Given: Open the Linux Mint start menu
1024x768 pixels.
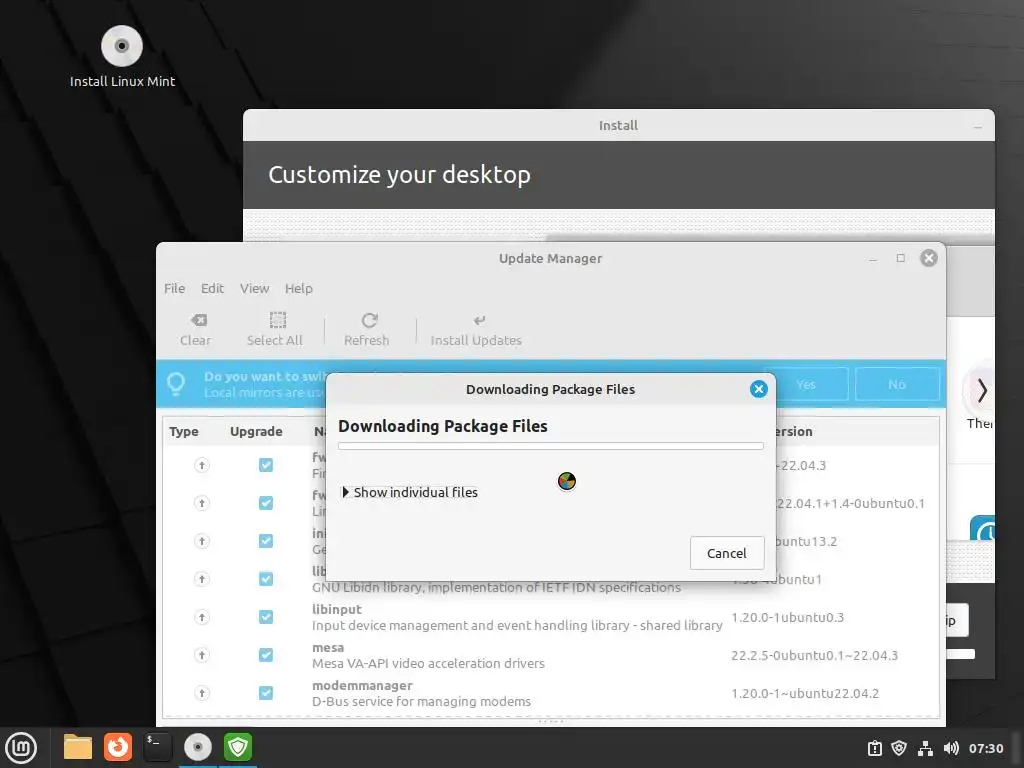Looking at the screenshot, I should (x=21, y=747).
